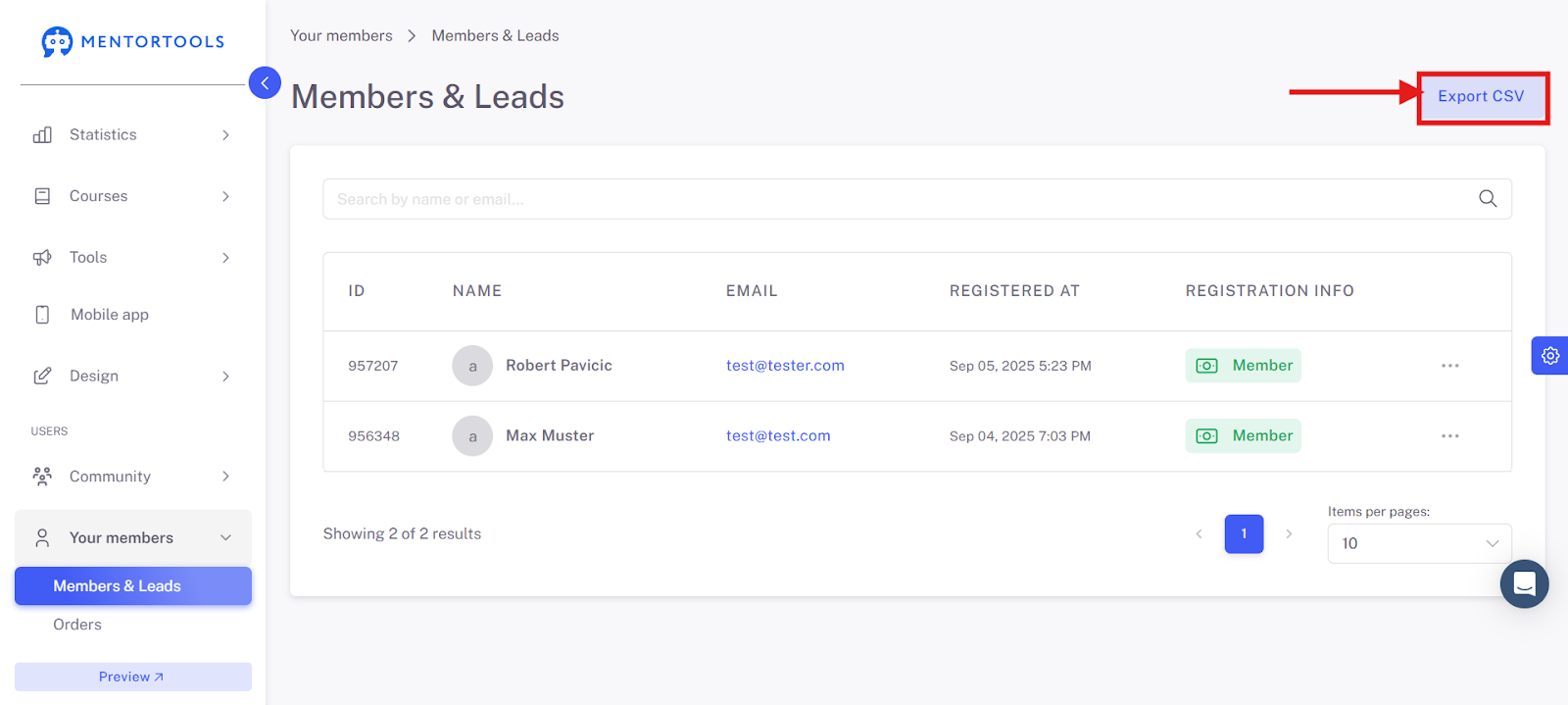This screenshot has height=705, width=1568.
Task: Open the three-dot menu for Max Muster
Action: click(1450, 436)
